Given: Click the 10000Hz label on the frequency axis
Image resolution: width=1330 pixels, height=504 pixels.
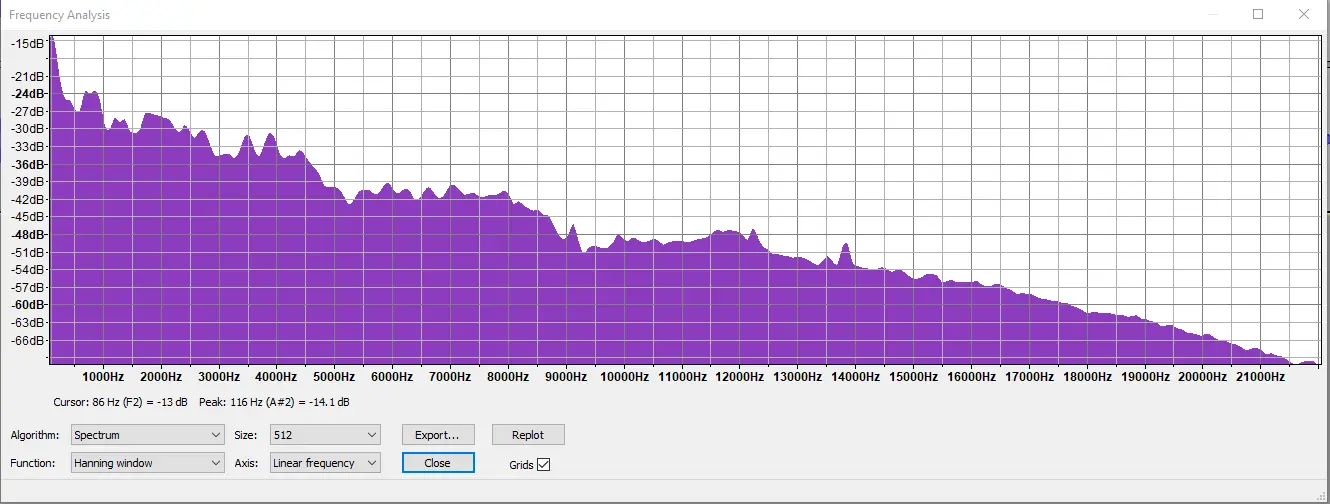Looking at the screenshot, I should click(x=624, y=377).
